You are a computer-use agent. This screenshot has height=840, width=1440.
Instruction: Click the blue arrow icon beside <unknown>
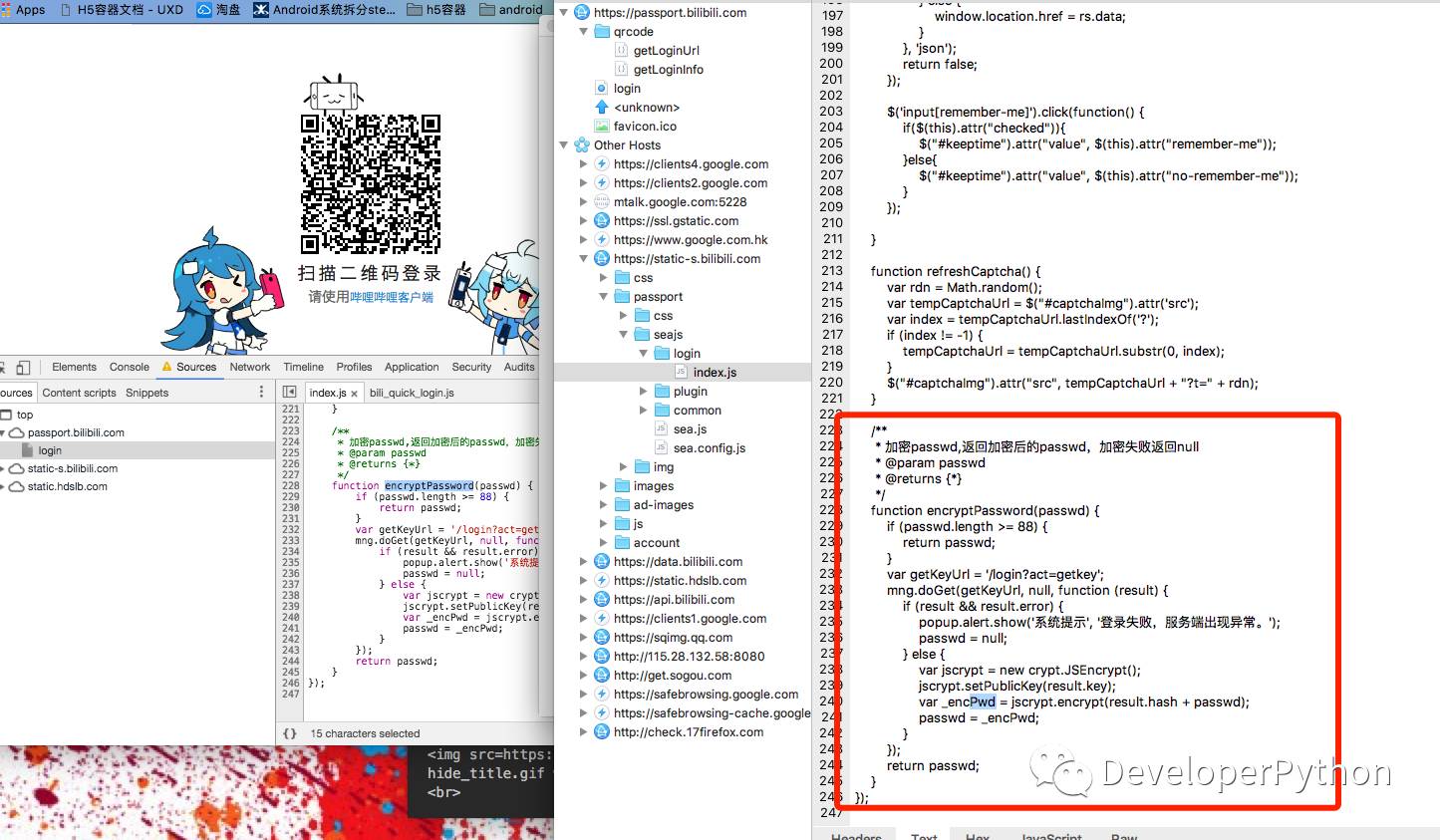(x=602, y=108)
